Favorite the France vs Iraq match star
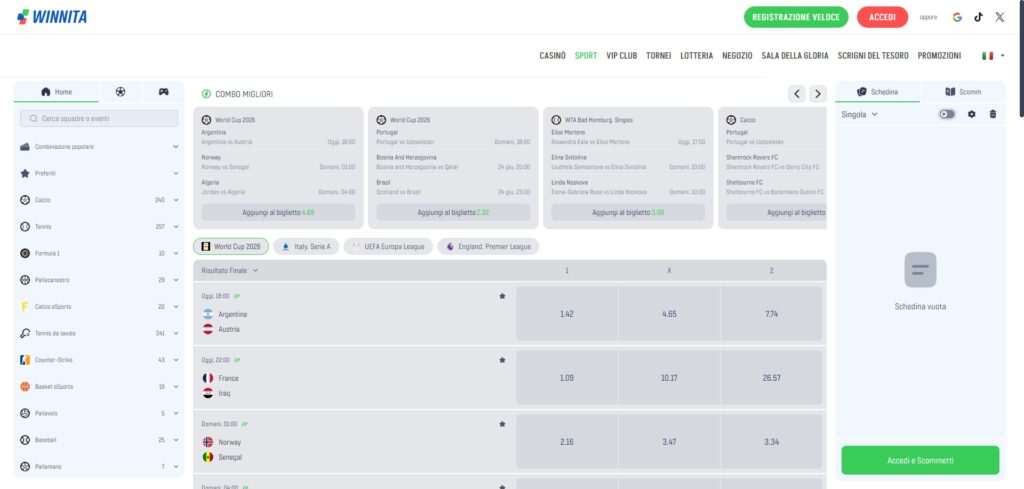1024x489 pixels. tap(502, 360)
